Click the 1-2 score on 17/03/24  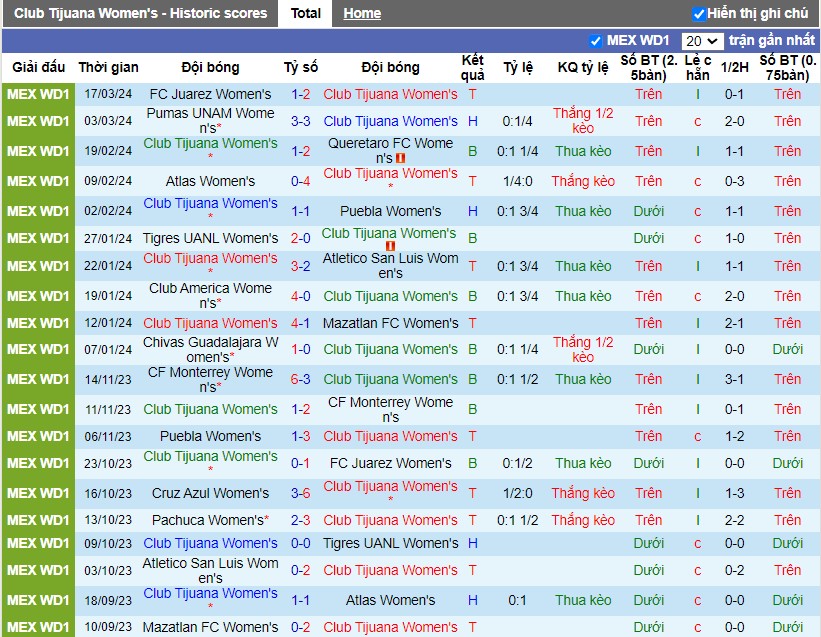coord(301,94)
